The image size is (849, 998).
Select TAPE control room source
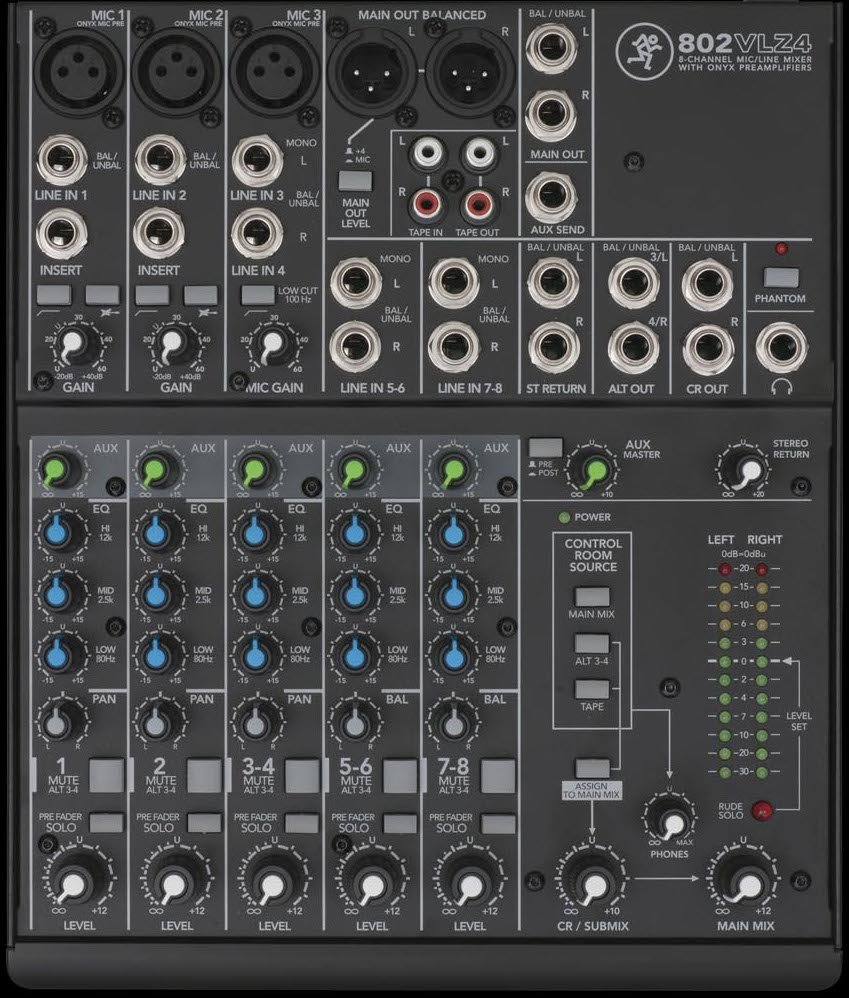point(593,689)
